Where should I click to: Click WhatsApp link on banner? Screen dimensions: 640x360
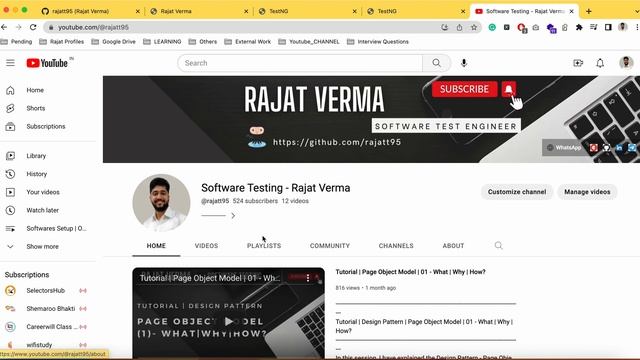[x=564, y=147]
